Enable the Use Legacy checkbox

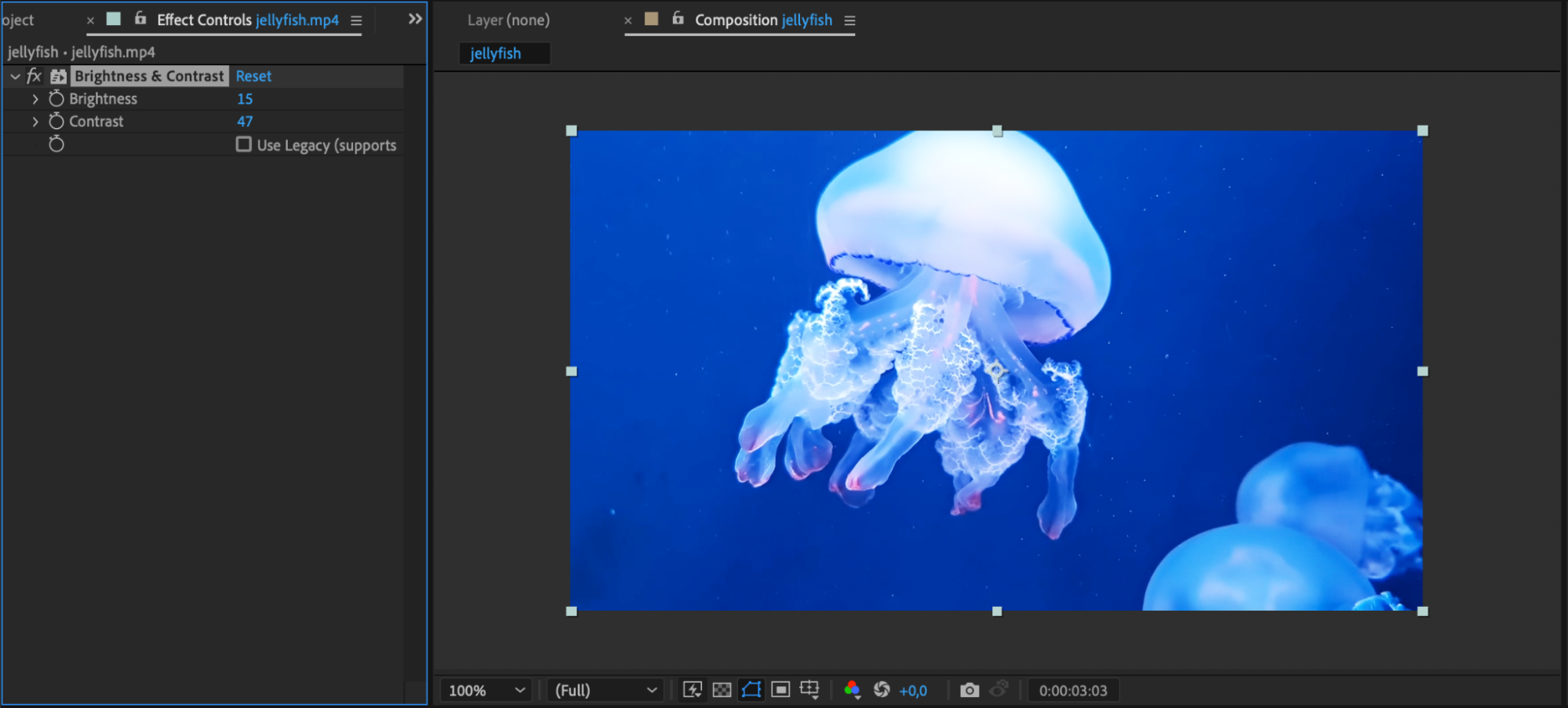pyautogui.click(x=244, y=144)
